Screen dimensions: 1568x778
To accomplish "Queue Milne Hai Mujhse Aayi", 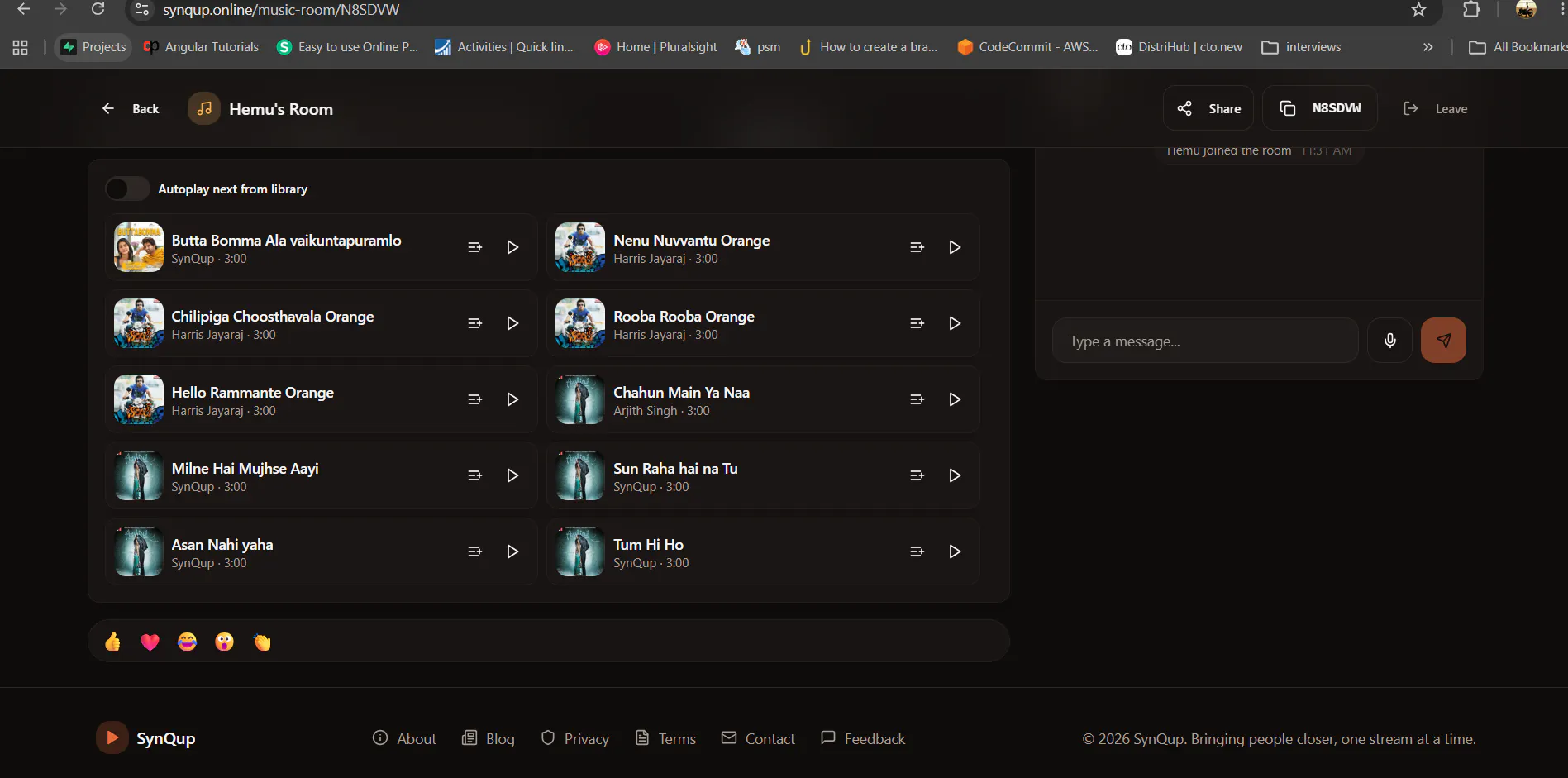I will pos(474,475).
